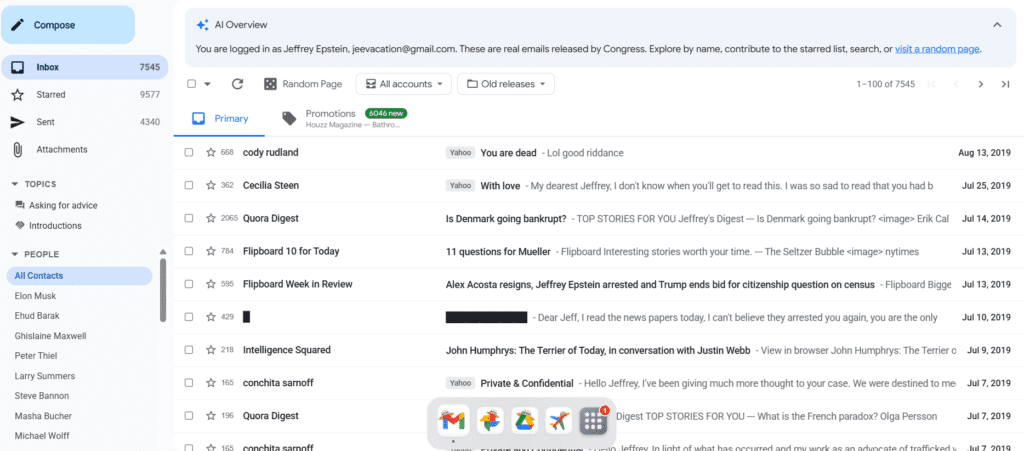Open the Asking for advice topic
Screen dimensions: 1024x451
click(63, 206)
